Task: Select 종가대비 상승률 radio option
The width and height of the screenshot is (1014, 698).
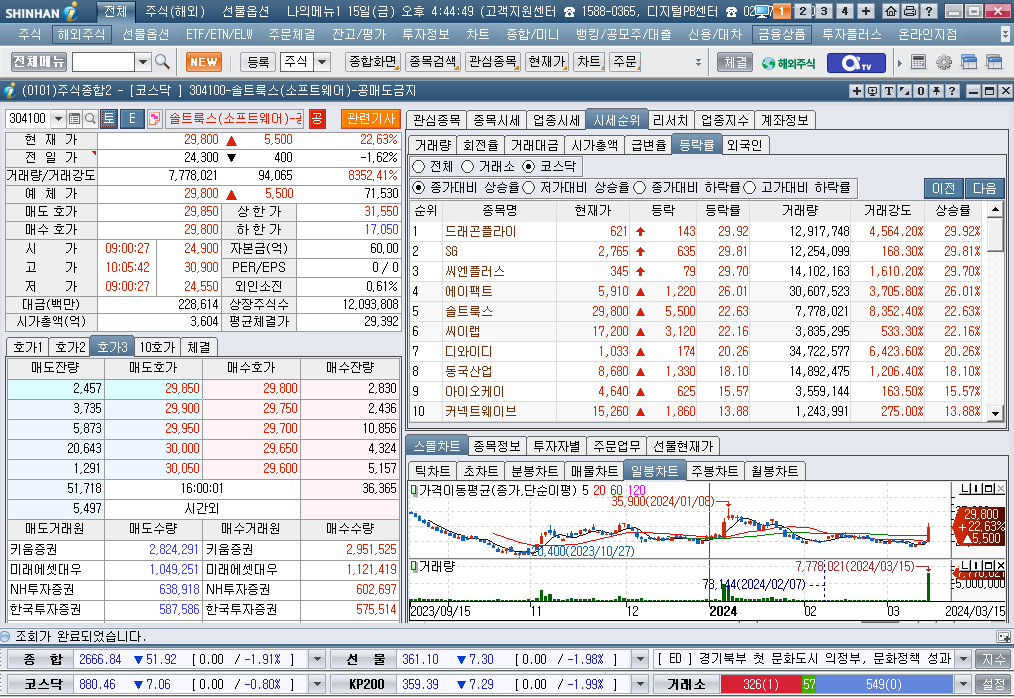Action: coord(418,188)
